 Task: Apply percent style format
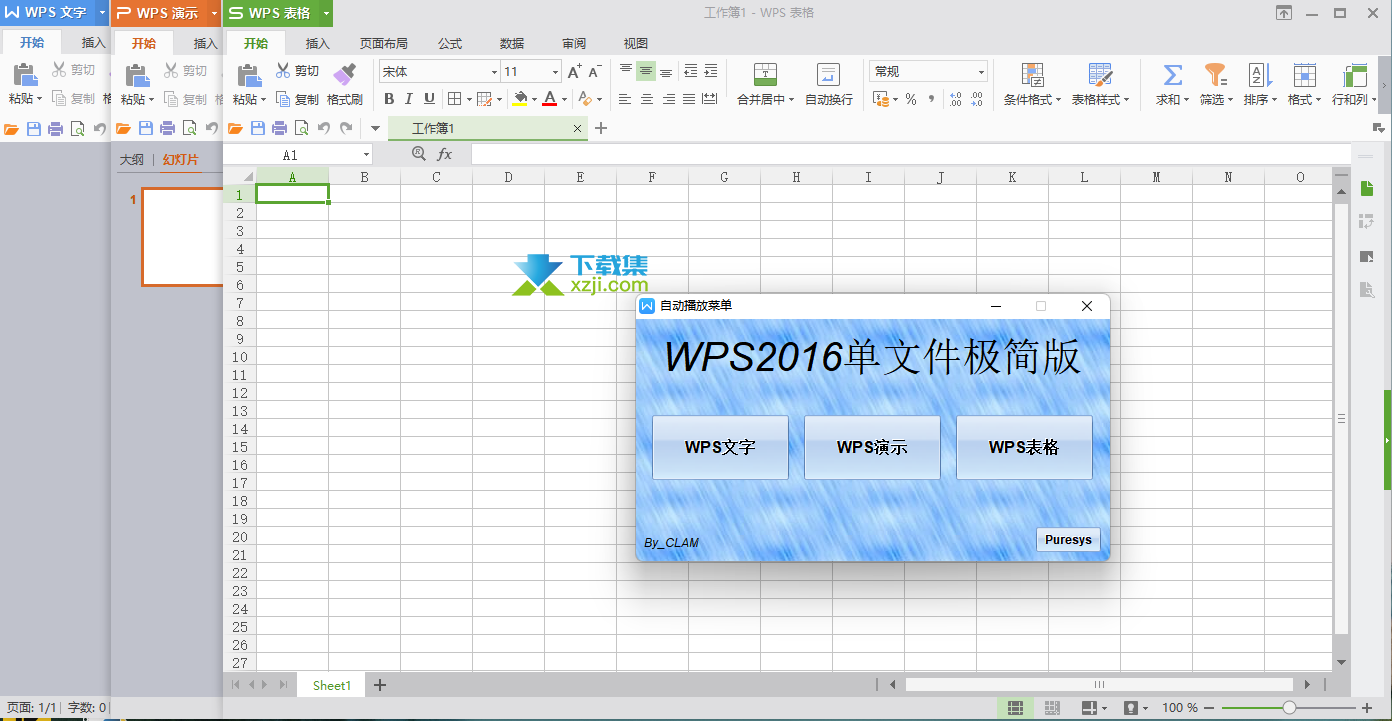point(911,99)
